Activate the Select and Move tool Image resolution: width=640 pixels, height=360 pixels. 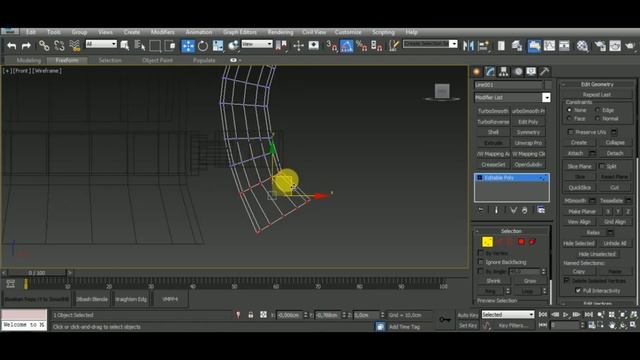coord(188,46)
